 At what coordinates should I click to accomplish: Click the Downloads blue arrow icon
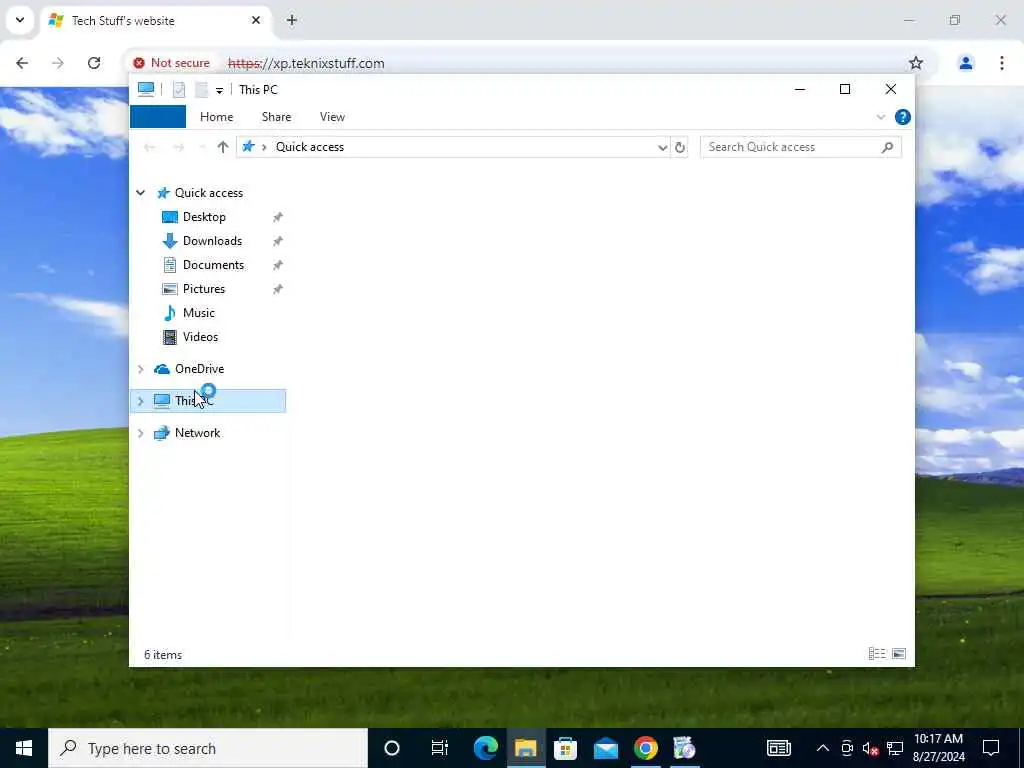tap(170, 241)
